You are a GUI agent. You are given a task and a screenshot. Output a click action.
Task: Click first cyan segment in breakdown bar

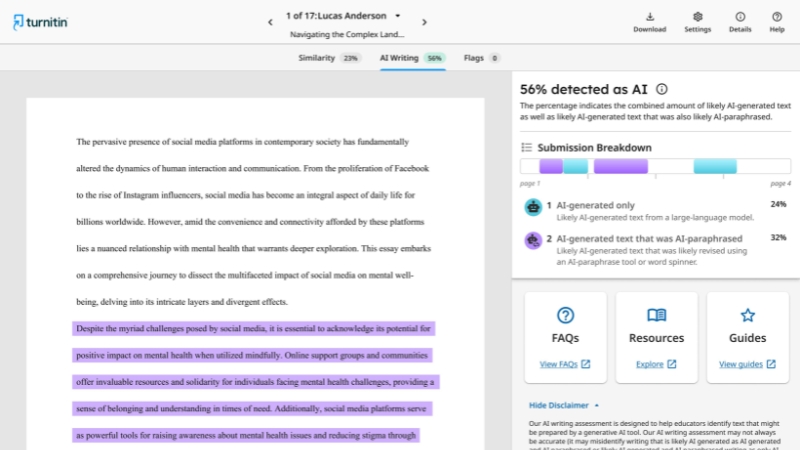coord(575,166)
